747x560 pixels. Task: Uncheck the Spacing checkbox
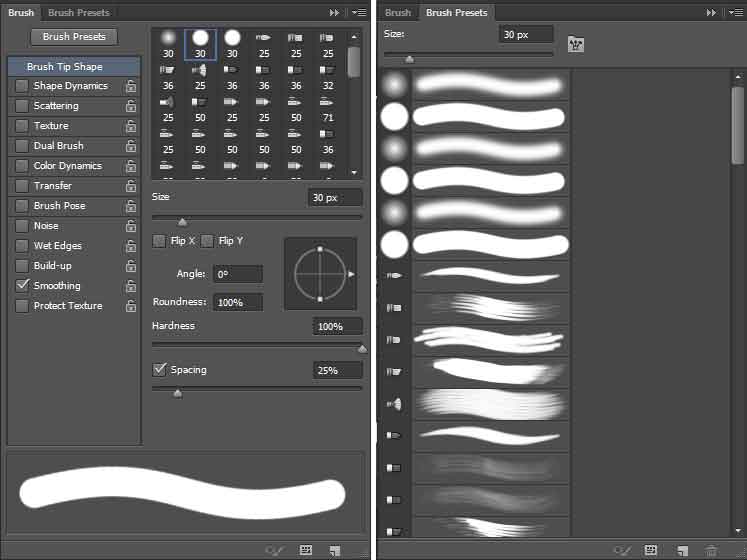click(159, 370)
